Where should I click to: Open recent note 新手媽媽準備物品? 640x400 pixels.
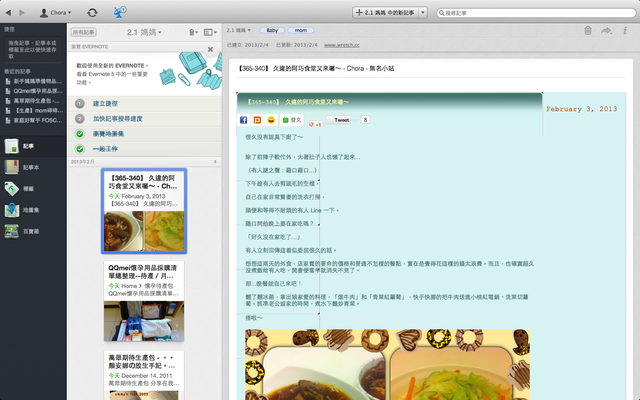click(x=34, y=81)
